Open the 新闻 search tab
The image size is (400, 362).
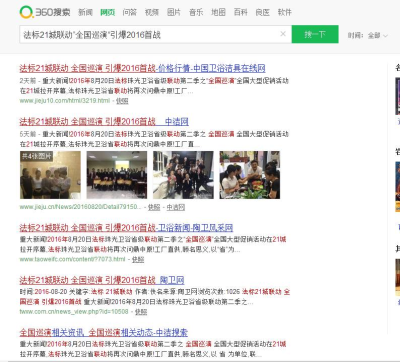85,12
